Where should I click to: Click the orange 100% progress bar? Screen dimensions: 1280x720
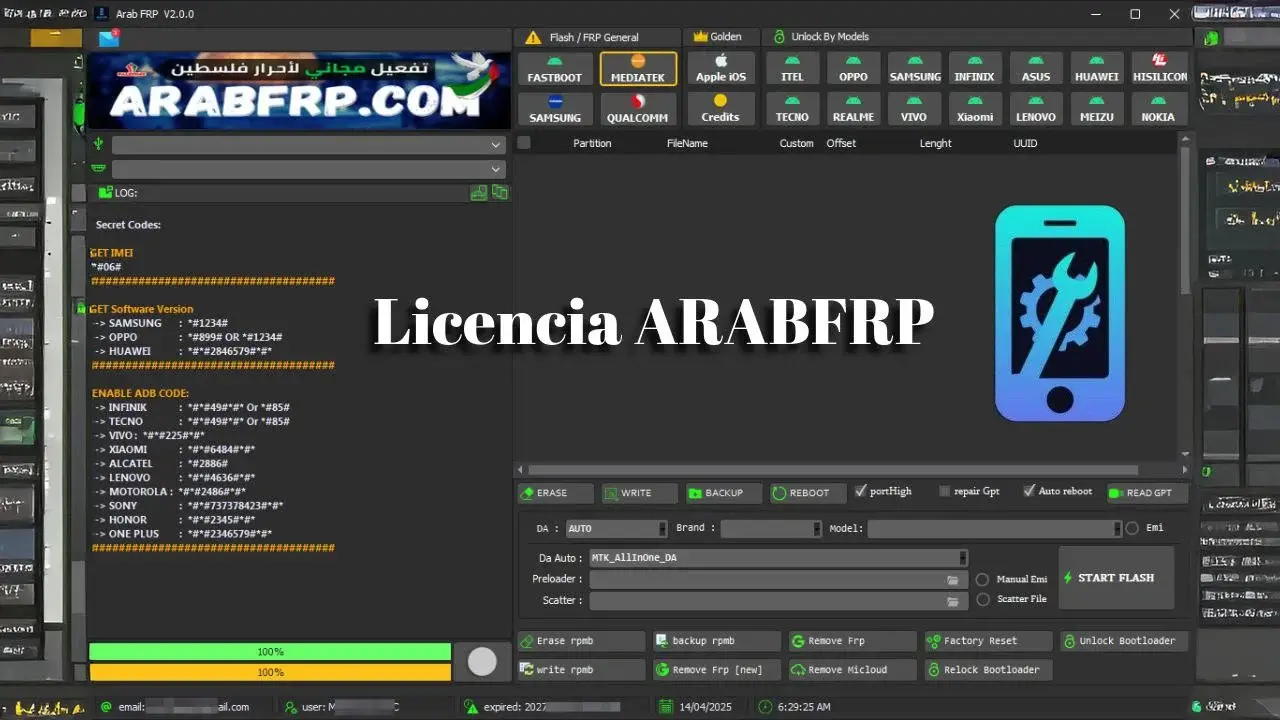270,673
